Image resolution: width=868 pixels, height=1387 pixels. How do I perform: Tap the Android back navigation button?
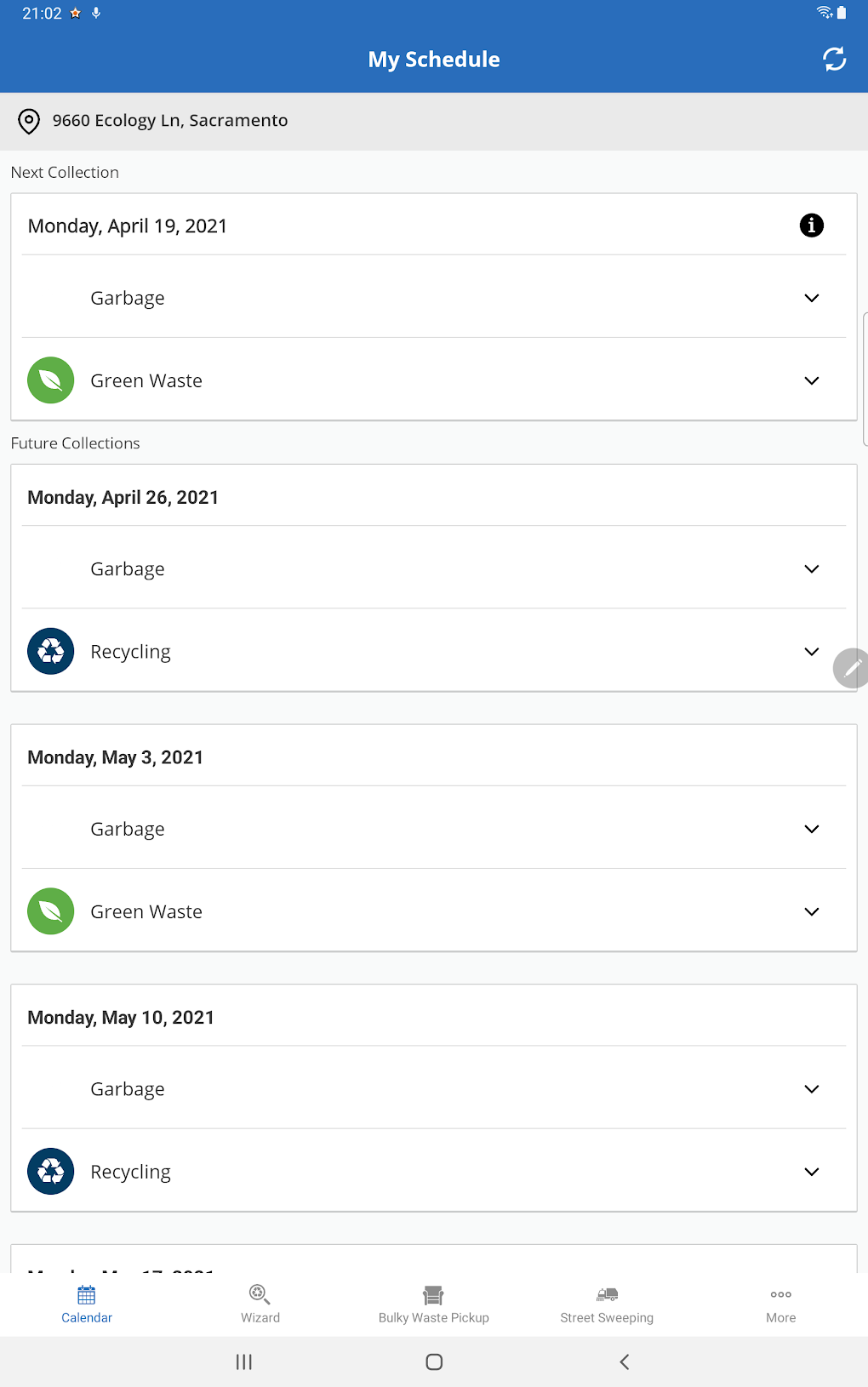click(625, 1361)
